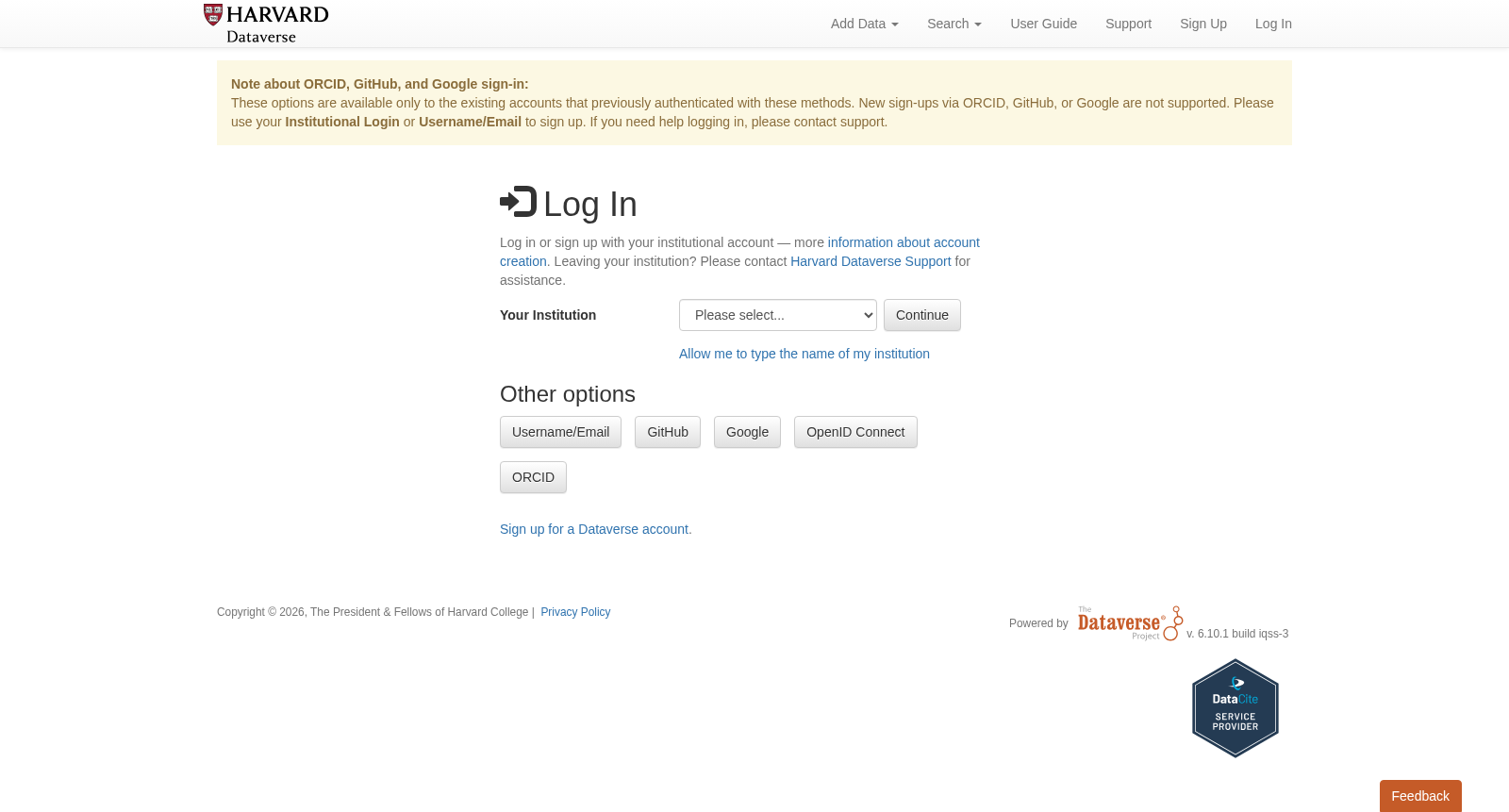Open the Feedback button
This screenshot has height=812, width=1509.
point(1420,796)
